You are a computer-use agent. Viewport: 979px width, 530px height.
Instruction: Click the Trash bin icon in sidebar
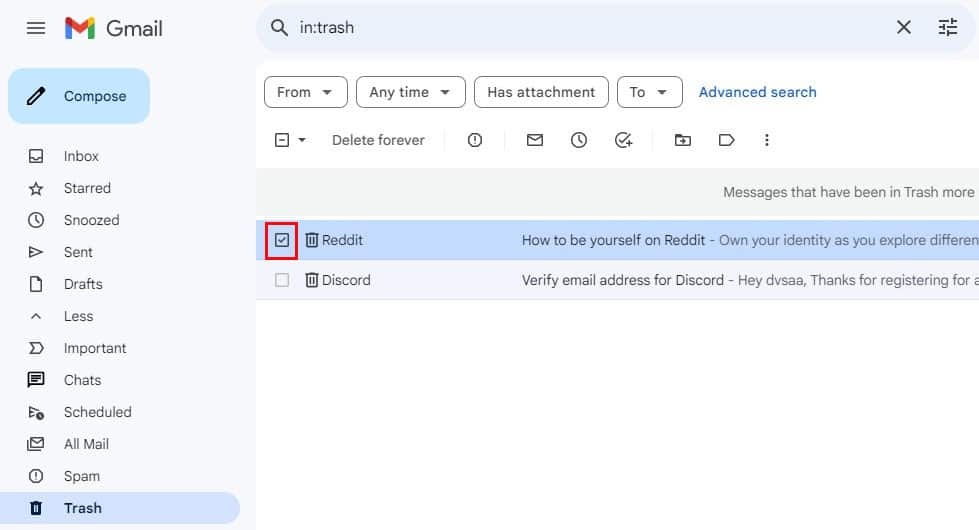[x=36, y=508]
